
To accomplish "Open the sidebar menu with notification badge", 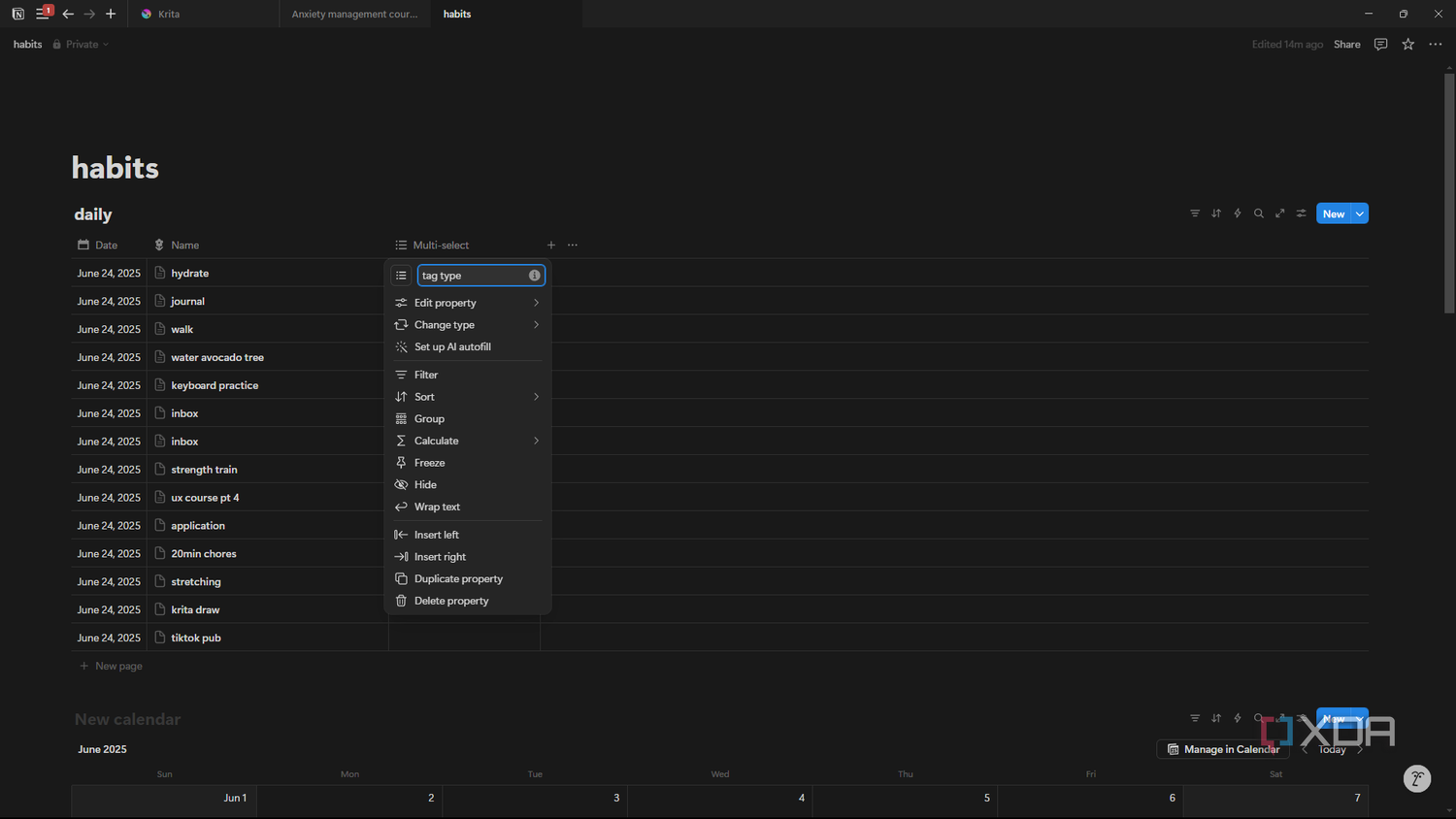I will 43,13.
